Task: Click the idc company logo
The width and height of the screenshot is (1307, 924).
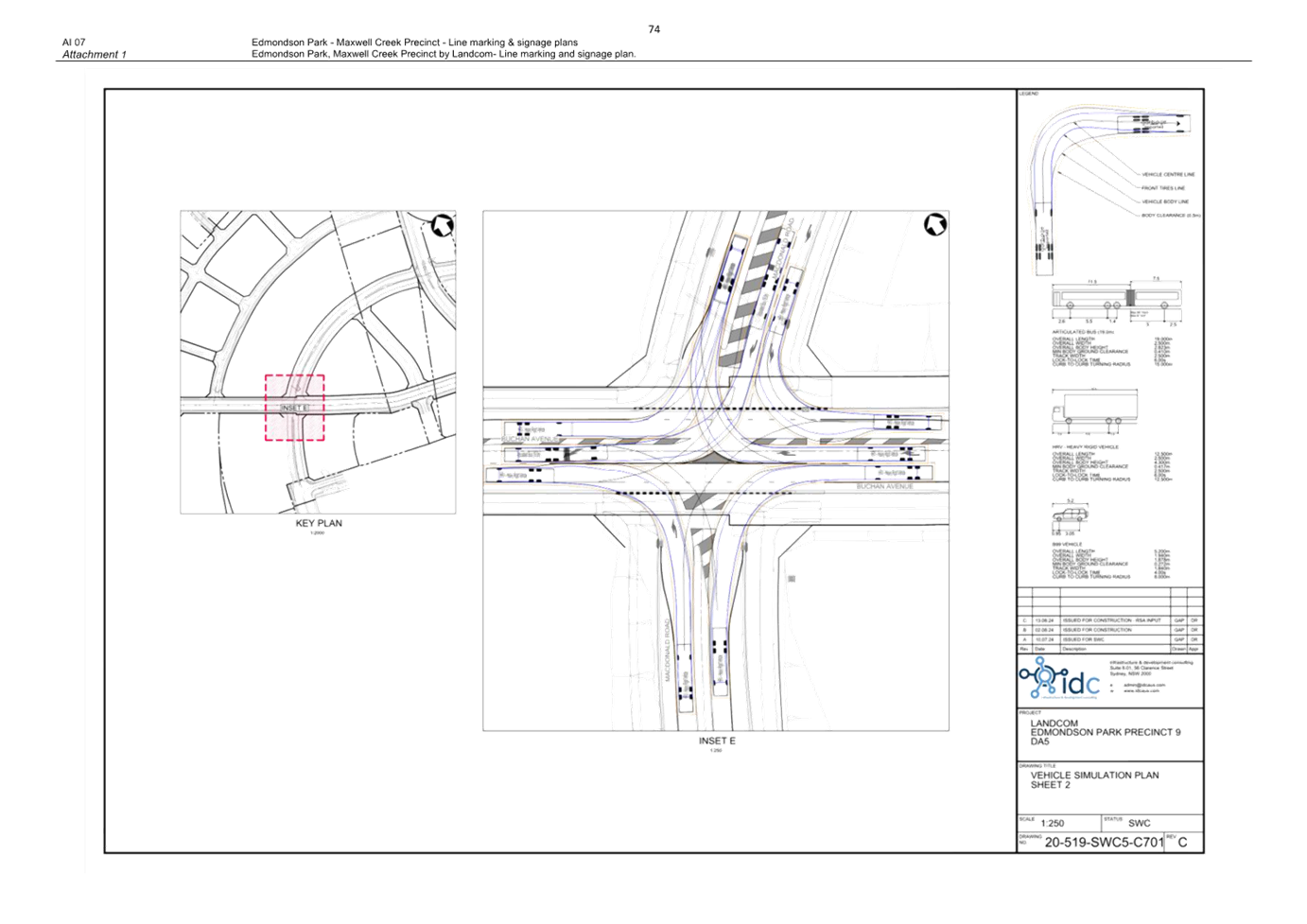Action: coord(1059,679)
